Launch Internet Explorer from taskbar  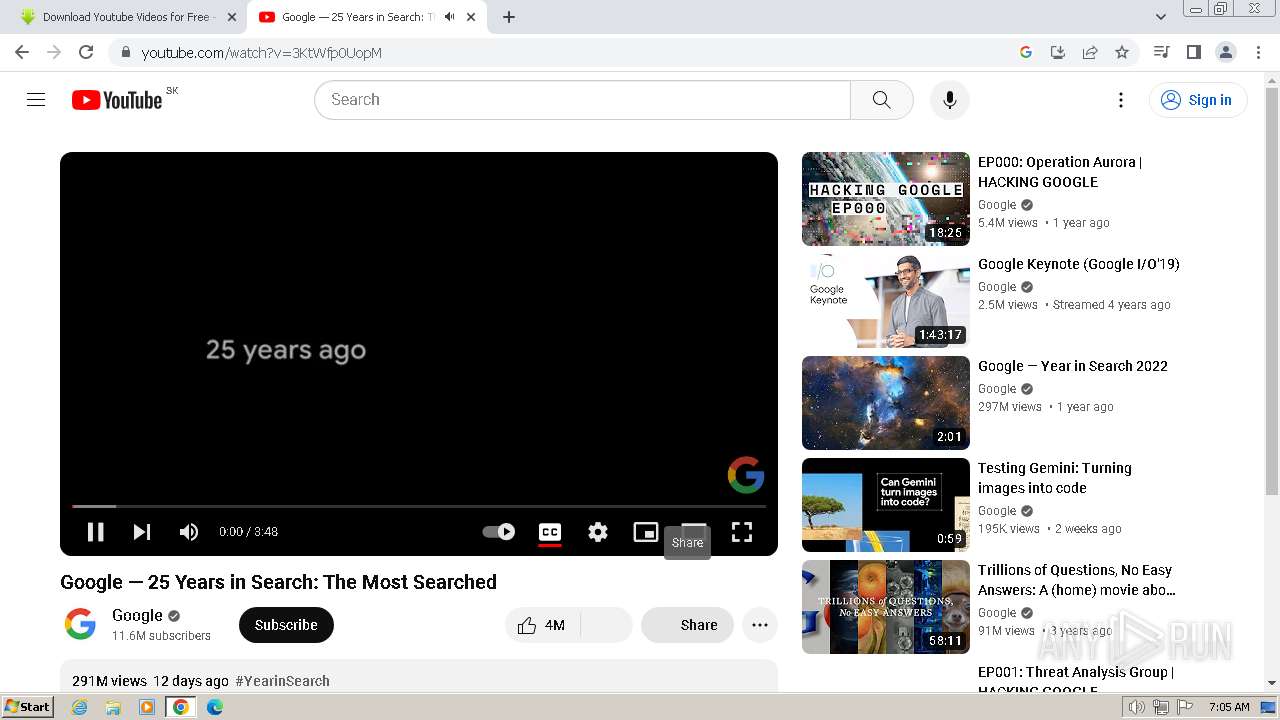pos(79,707)
